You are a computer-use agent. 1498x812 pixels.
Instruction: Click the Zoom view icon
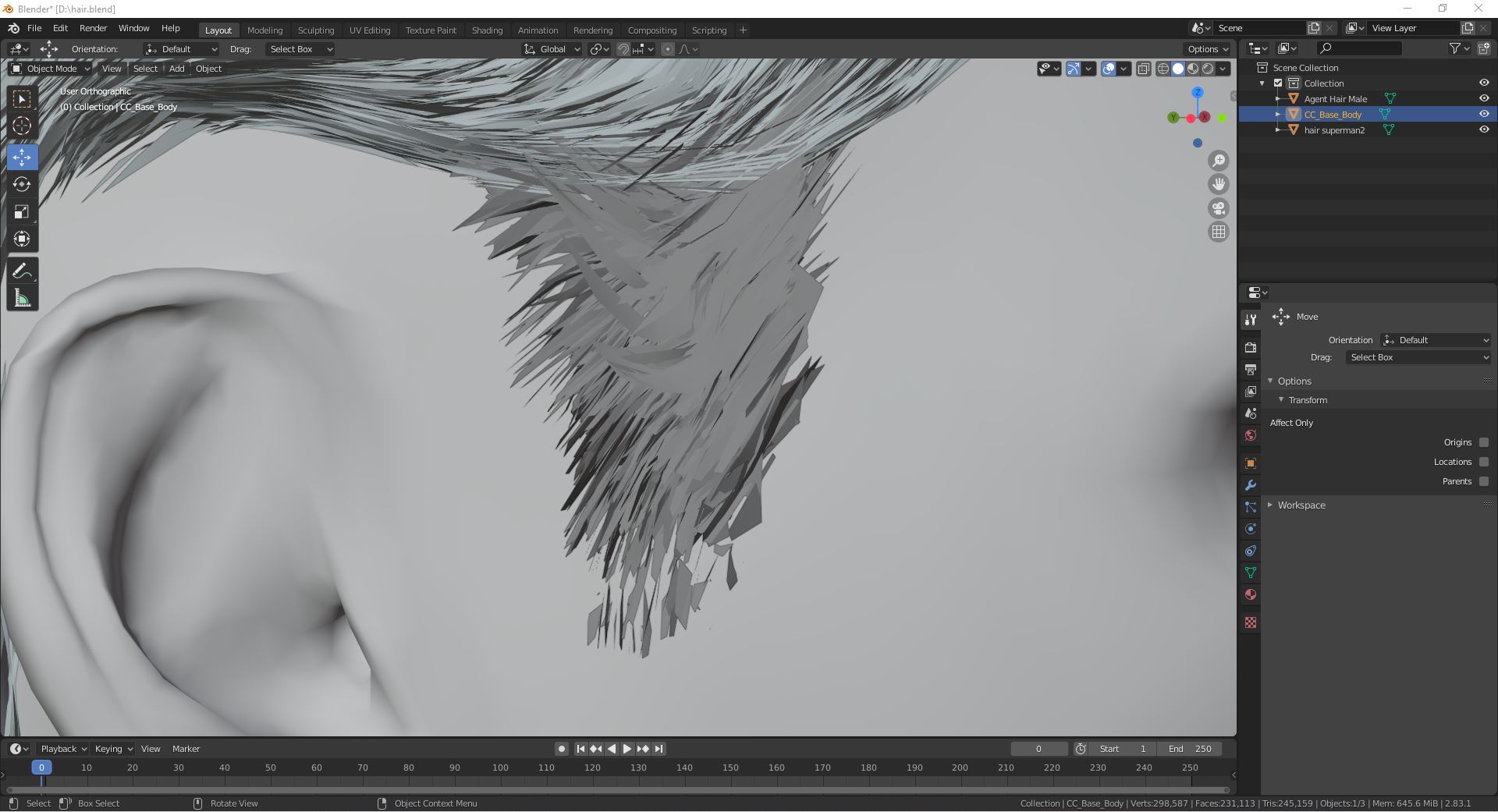click(x=1218, y=161)
